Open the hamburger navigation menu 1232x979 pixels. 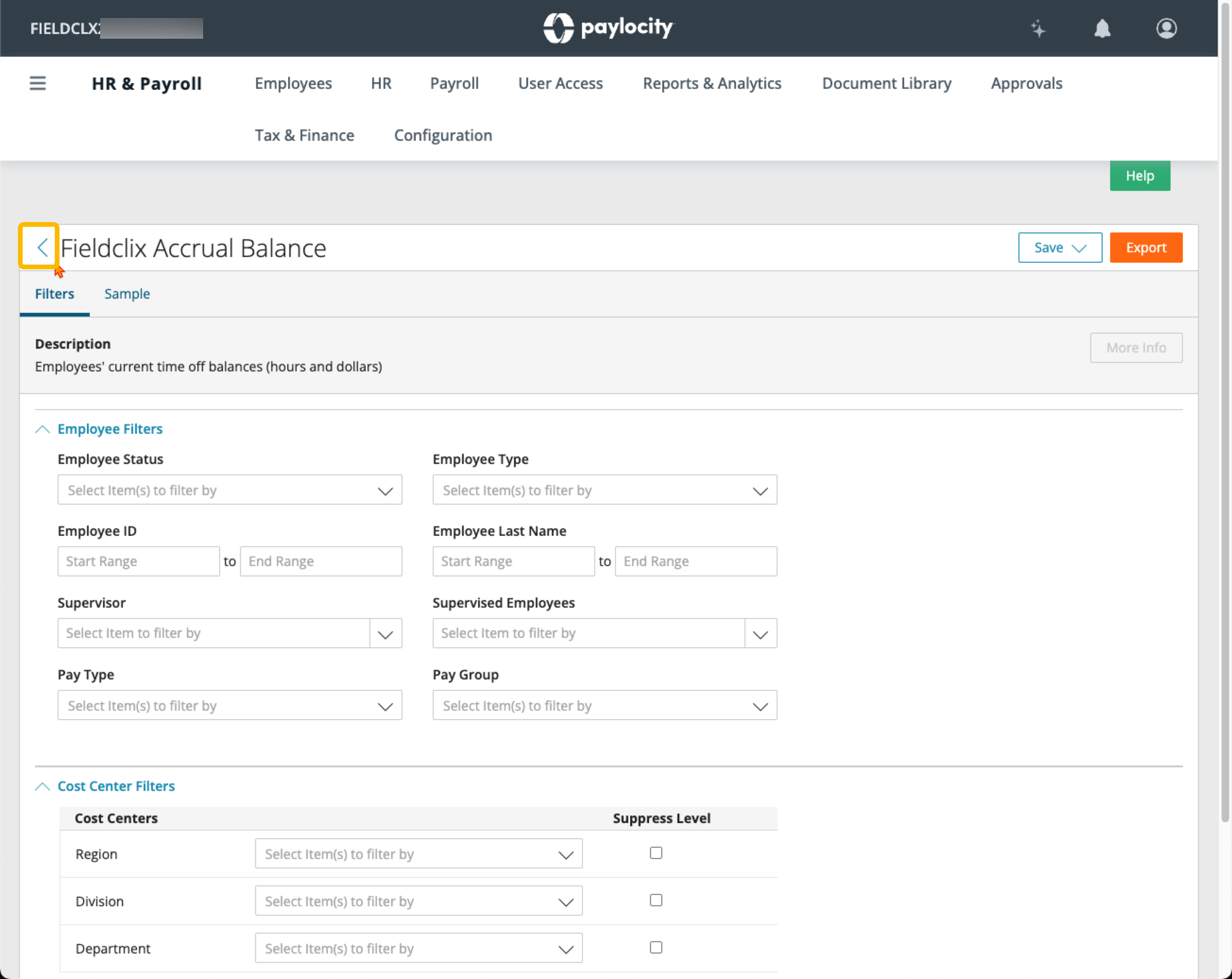click(38, 84)
